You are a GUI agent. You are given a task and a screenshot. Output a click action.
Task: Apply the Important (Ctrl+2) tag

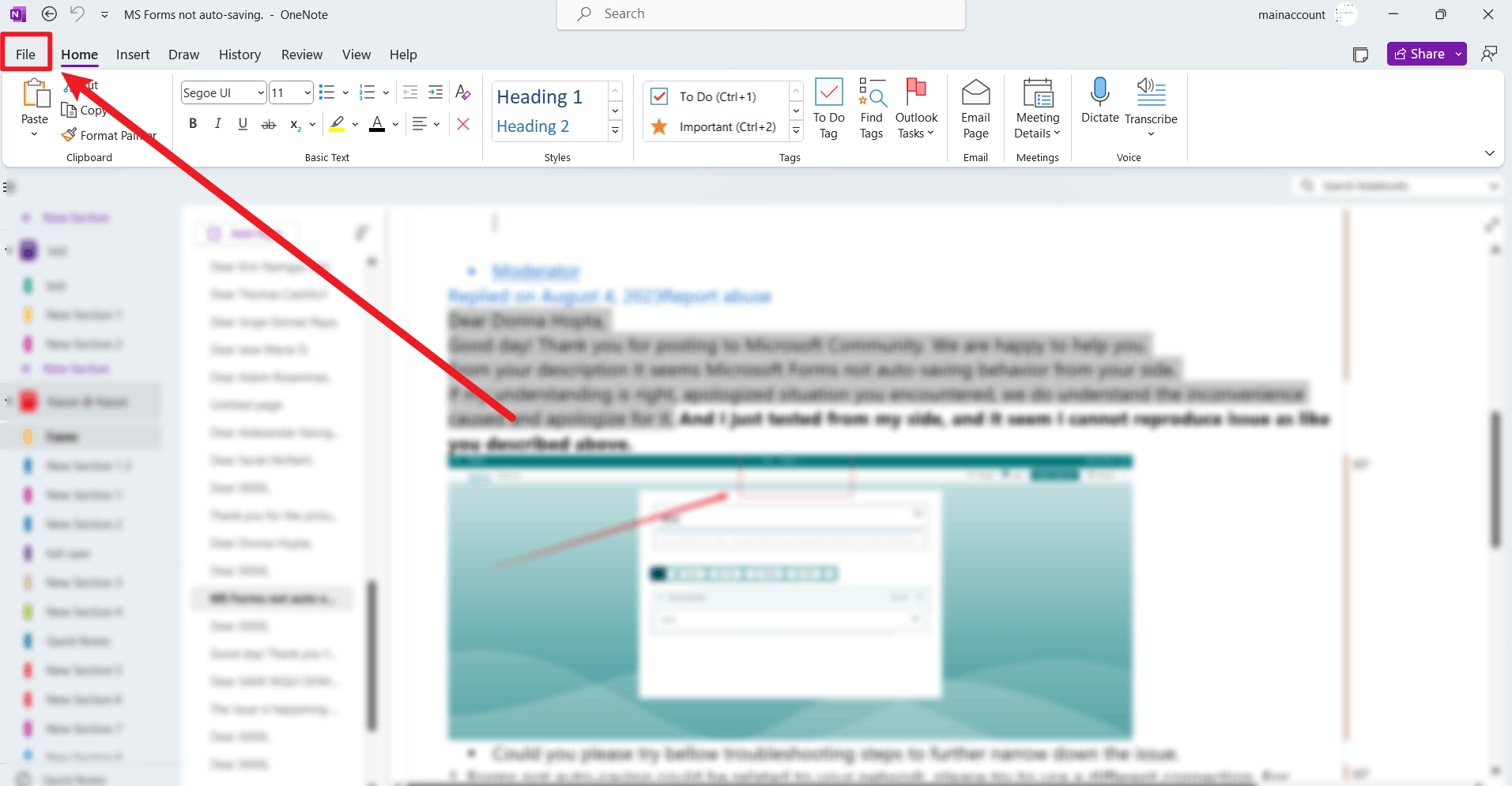[715, 126]
